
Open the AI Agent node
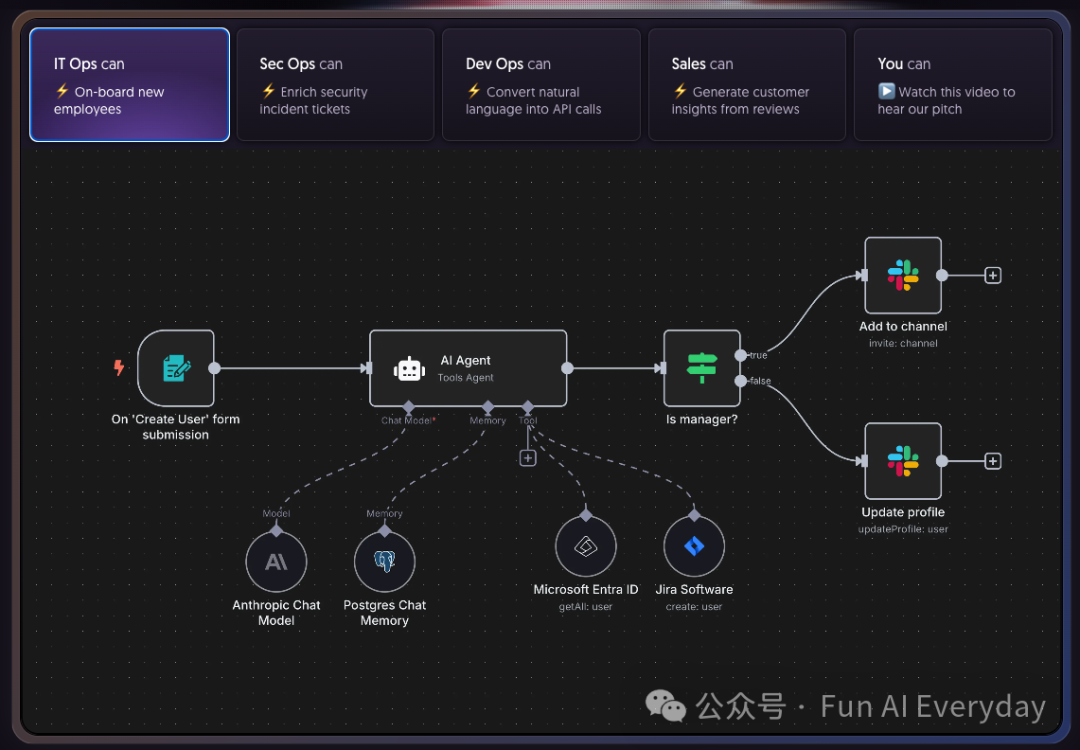[467, 368]
